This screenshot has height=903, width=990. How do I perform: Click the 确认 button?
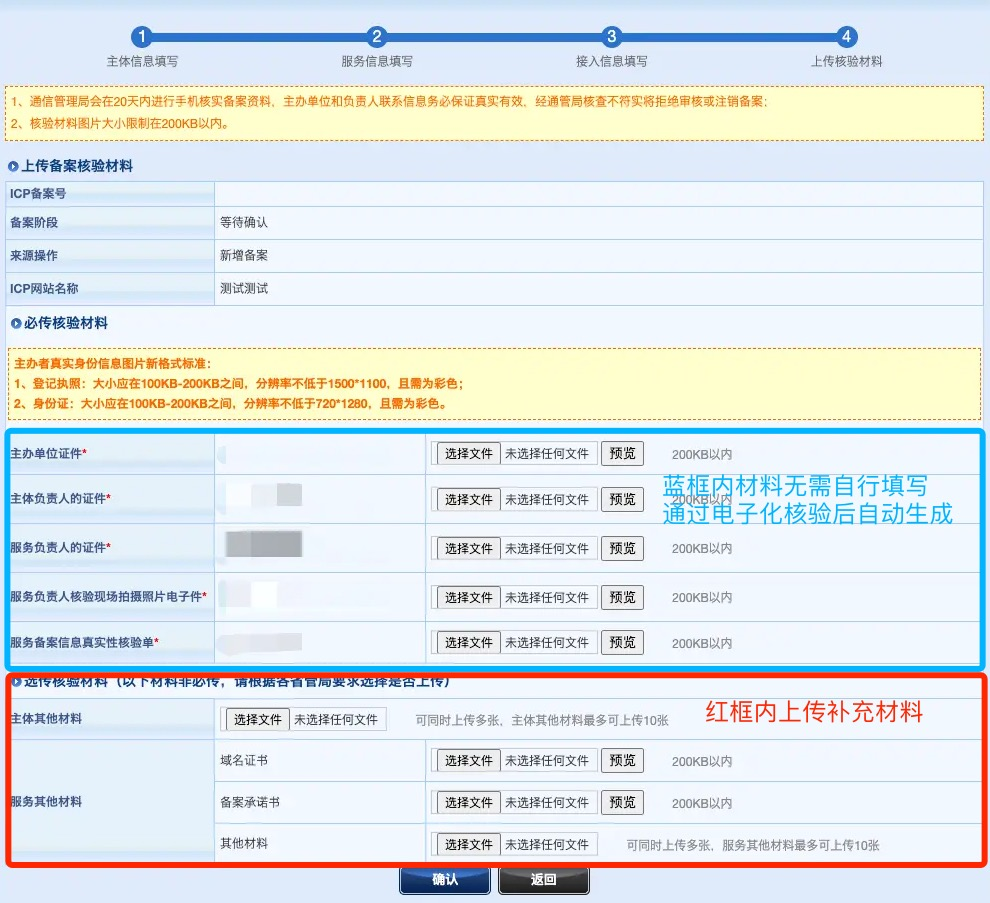pyautogui.click(x=444, y=880)
